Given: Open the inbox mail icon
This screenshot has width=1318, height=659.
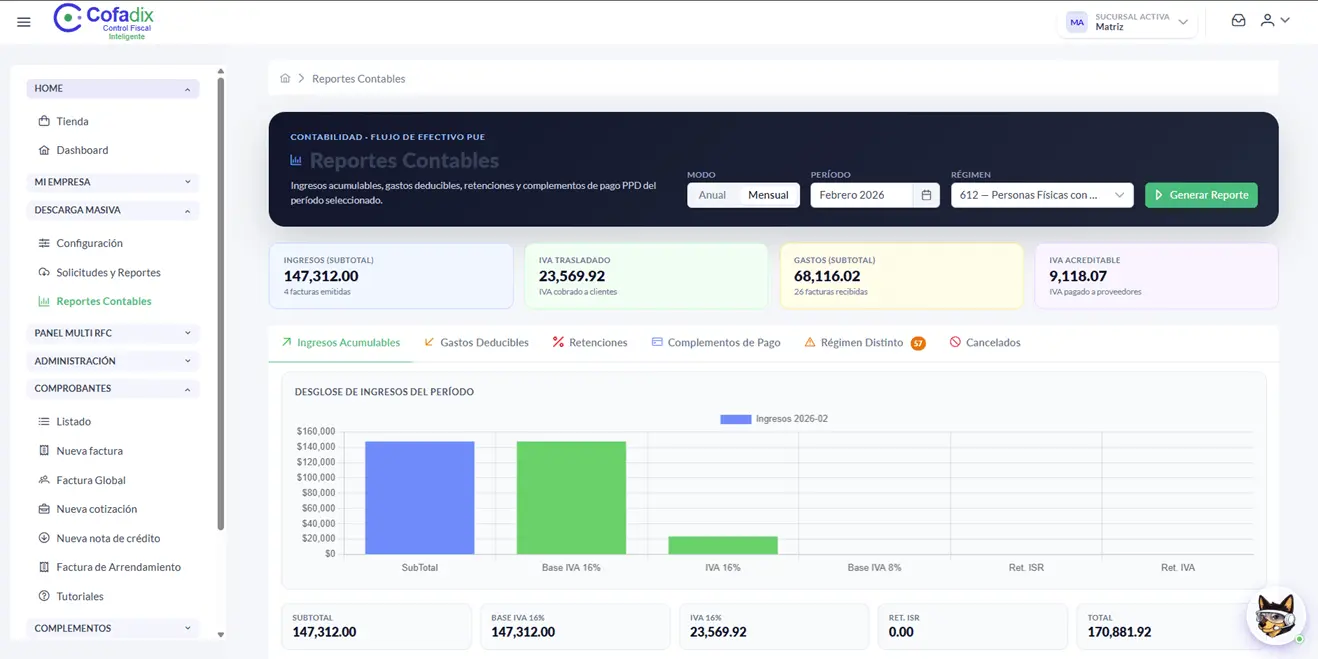Looking at the screenshot, I should coord(1238,20).
